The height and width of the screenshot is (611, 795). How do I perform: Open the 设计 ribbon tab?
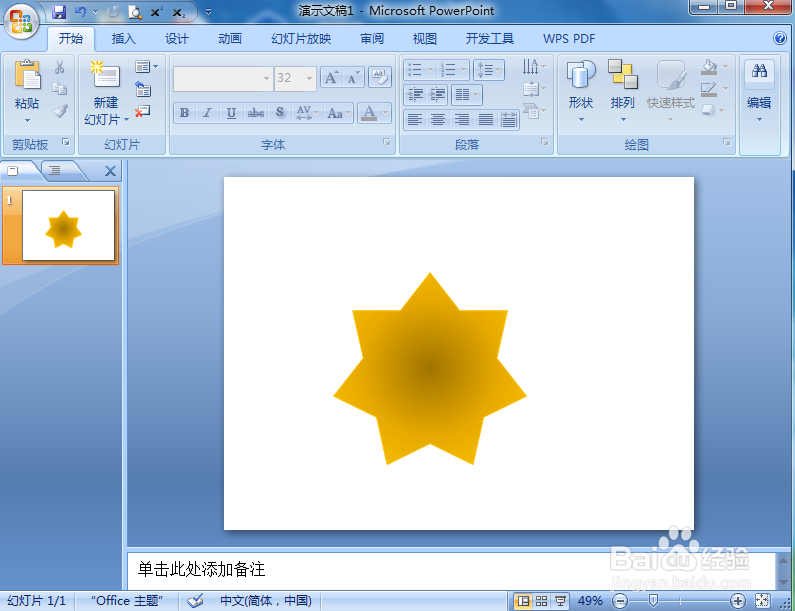[x=177, y=39]
